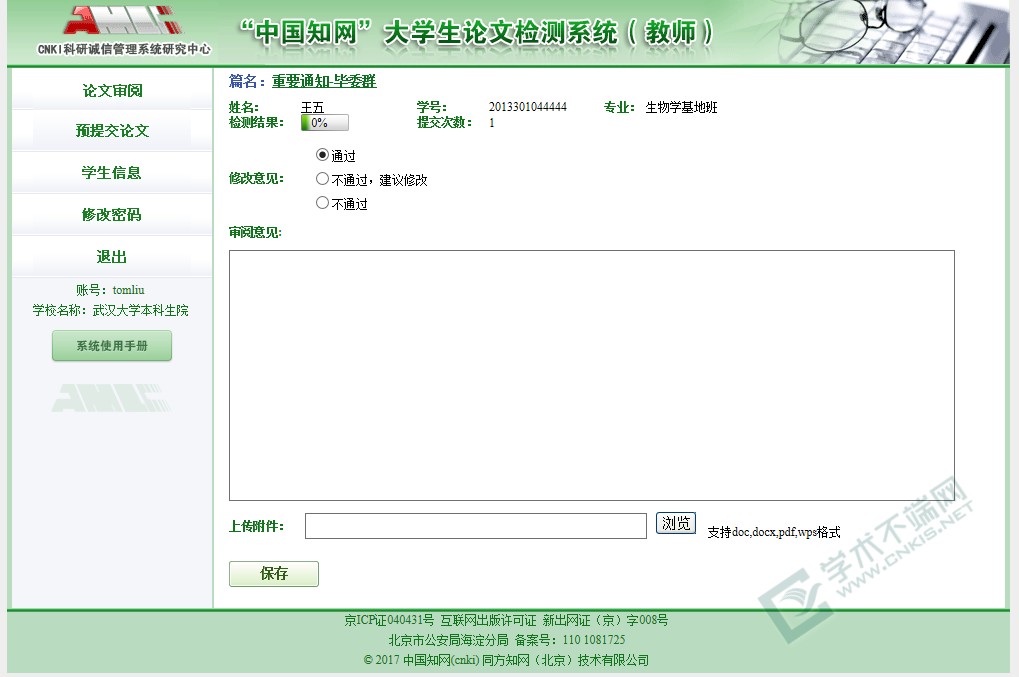Select 修改密码 in the sidebar
The width and height of the screenshot is (1019, 677).
click(x=112, y=214)
